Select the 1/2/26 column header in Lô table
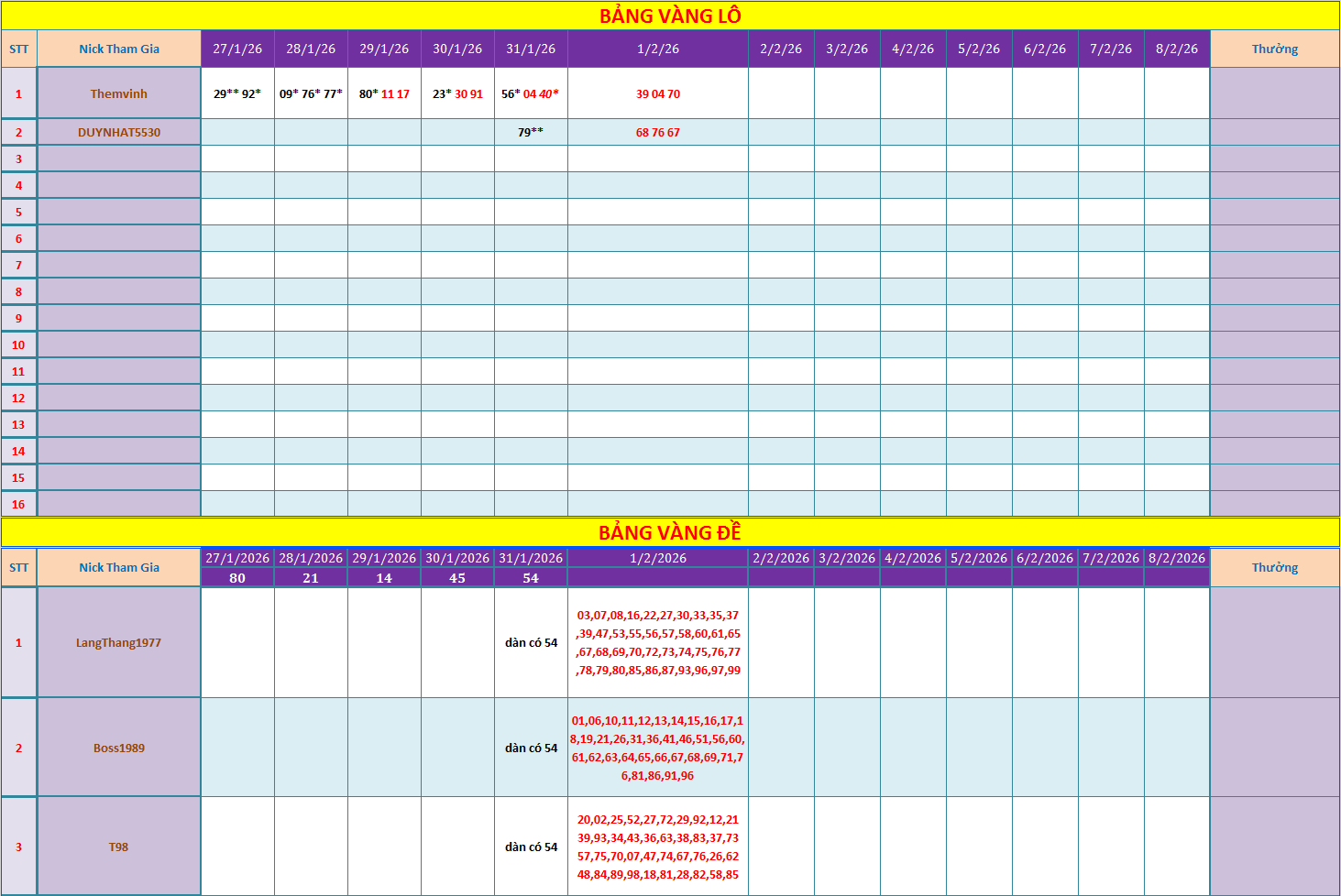 click(x=658, y=49)
